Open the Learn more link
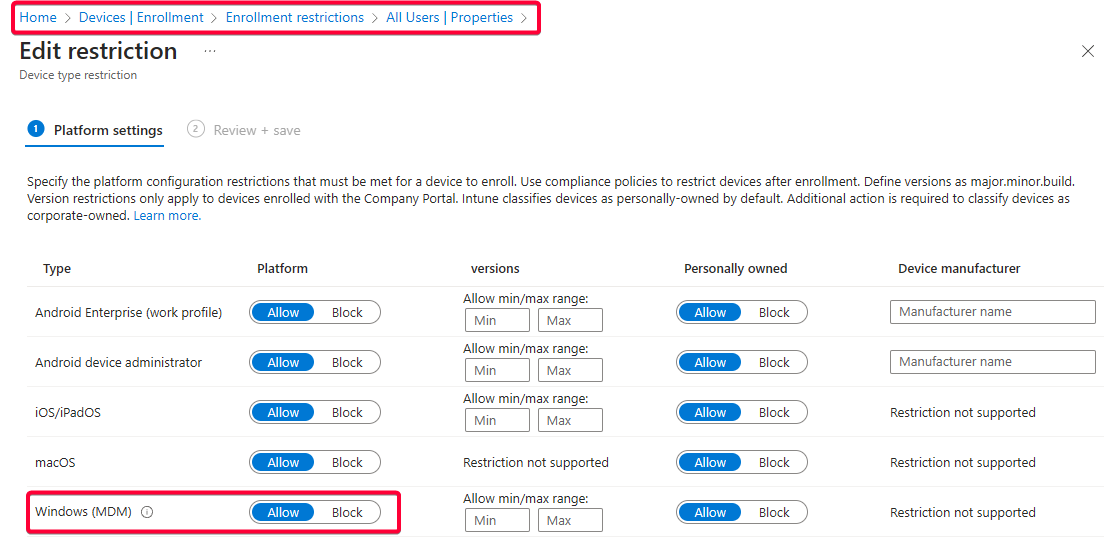1120x549 pixels. pos(167,216)
